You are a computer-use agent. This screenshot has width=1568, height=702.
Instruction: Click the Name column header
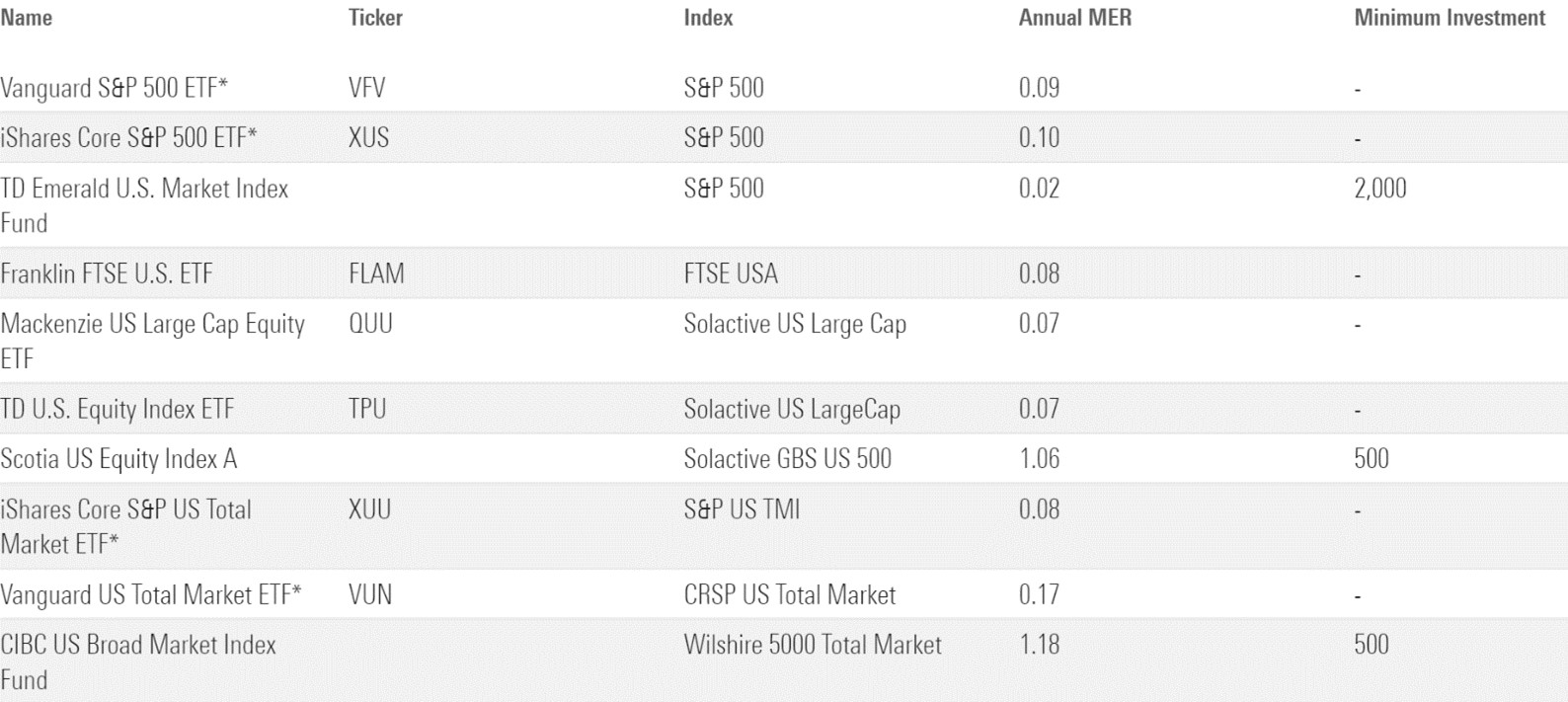tap(27, 18)
